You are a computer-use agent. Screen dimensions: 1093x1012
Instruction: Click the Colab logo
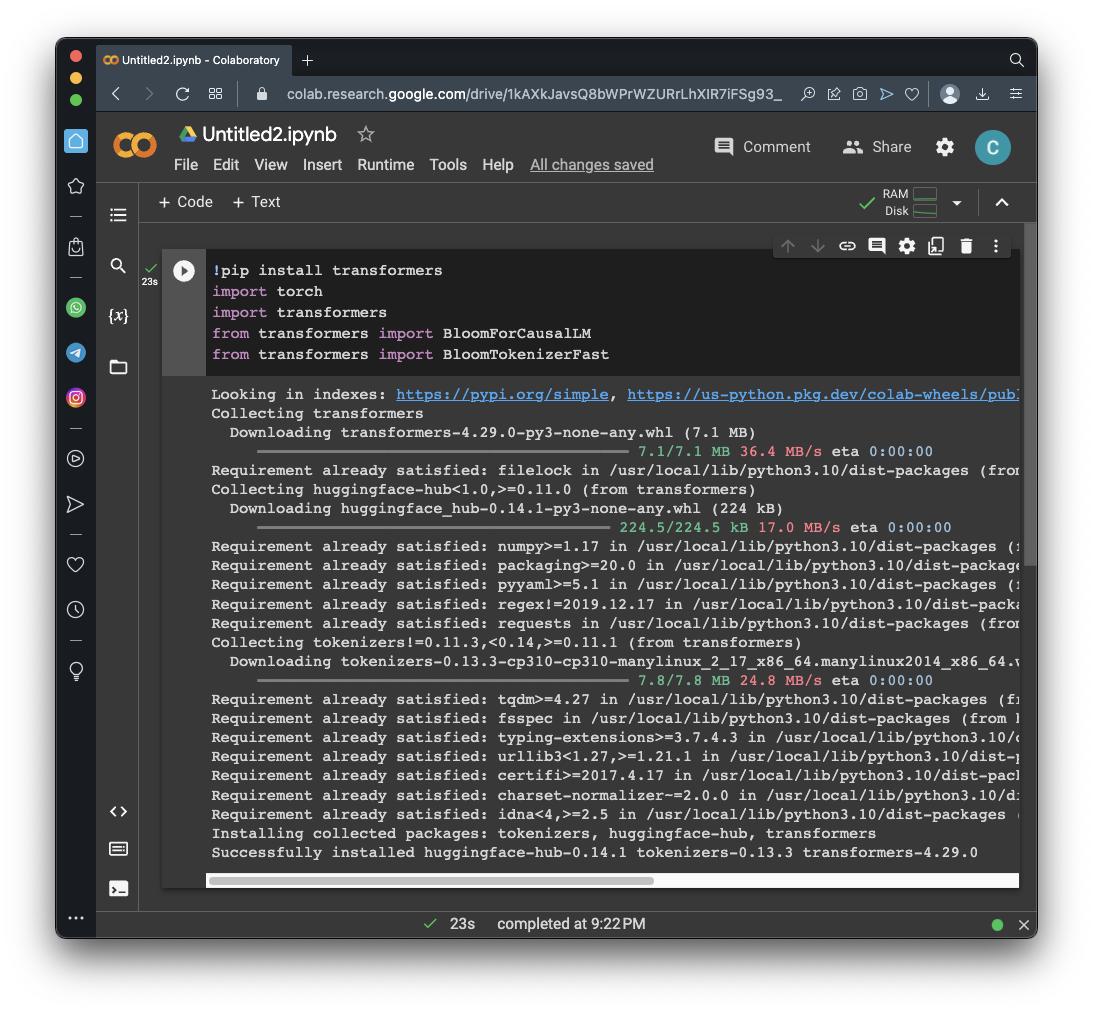(135, 146)
